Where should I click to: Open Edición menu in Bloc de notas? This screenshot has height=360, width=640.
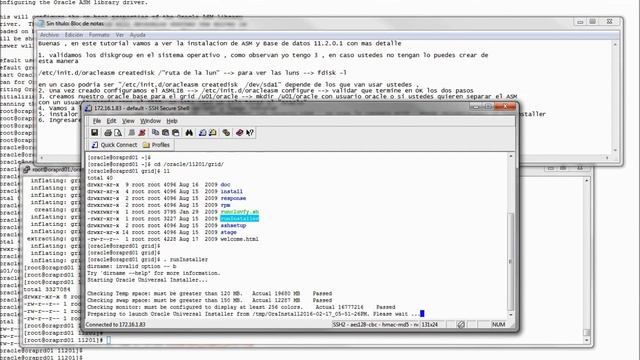[x=74, y=35]
